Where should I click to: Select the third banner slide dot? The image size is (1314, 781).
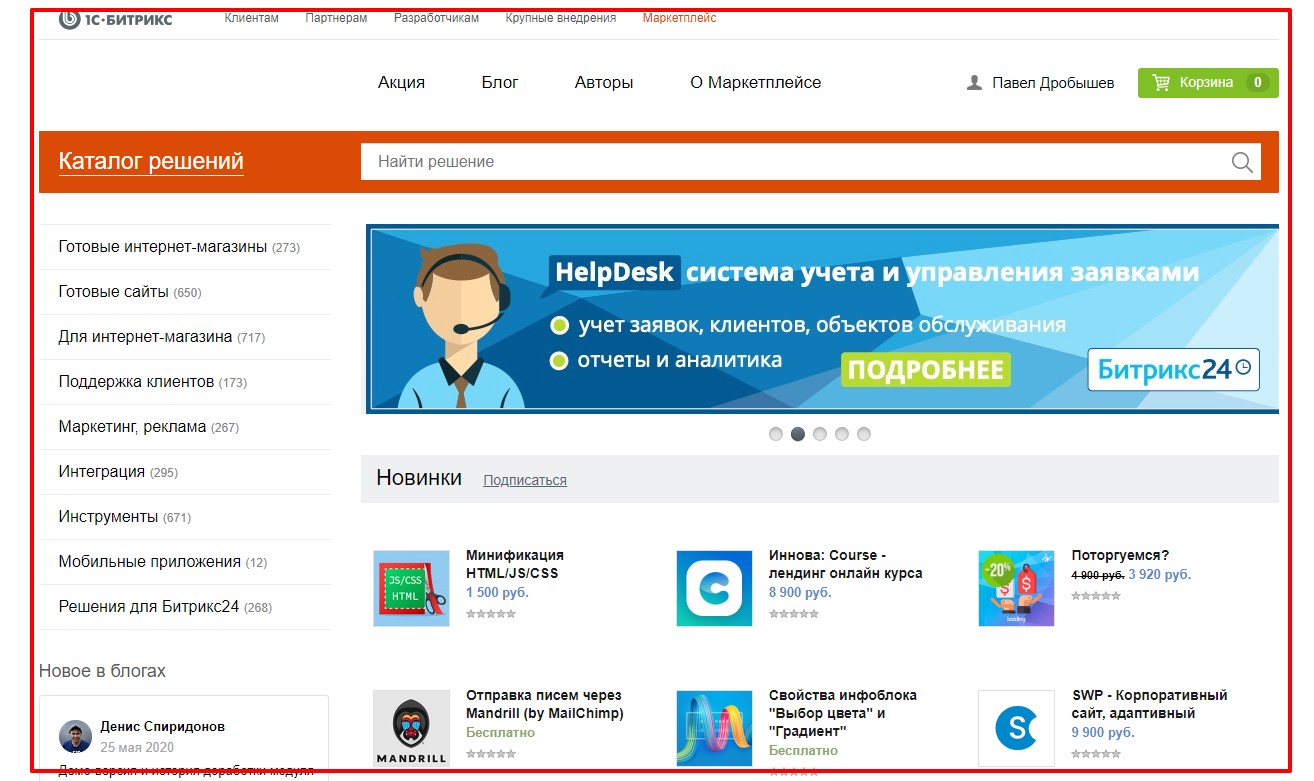(820, 434)
